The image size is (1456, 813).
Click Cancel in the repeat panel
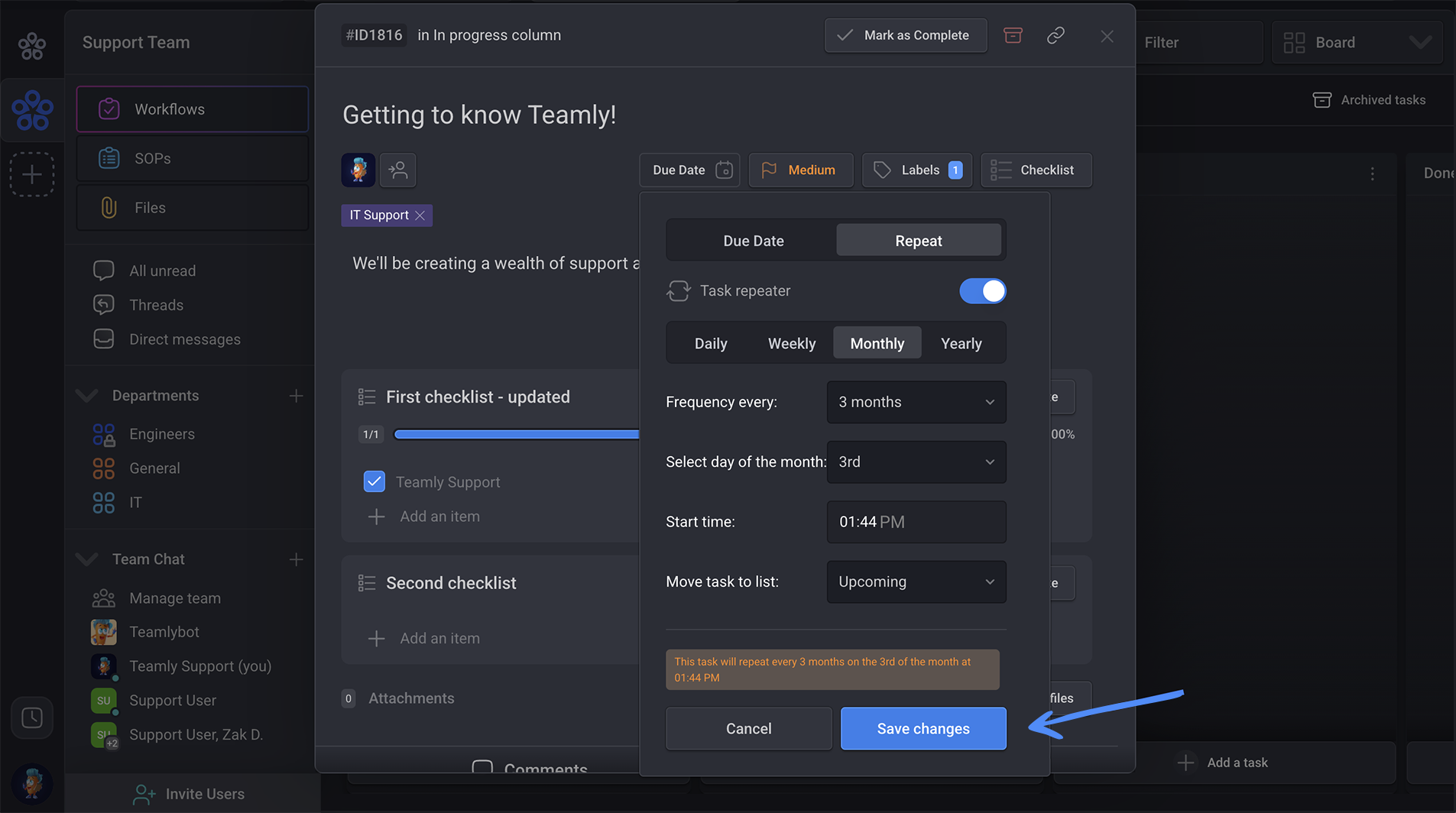click(749, 728)
